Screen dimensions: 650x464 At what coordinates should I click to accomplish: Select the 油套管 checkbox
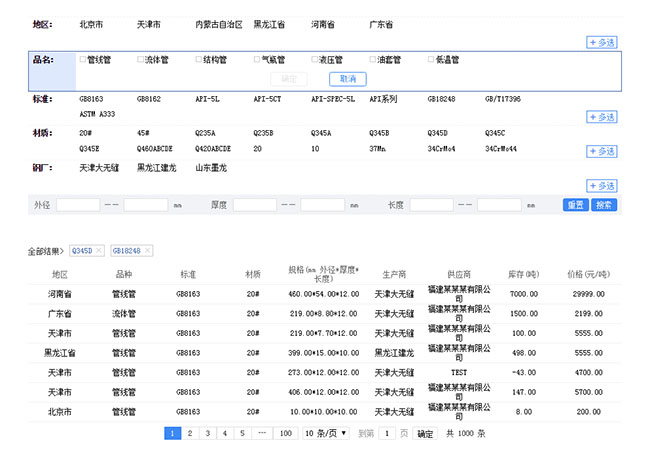click(x=373, y=60)
